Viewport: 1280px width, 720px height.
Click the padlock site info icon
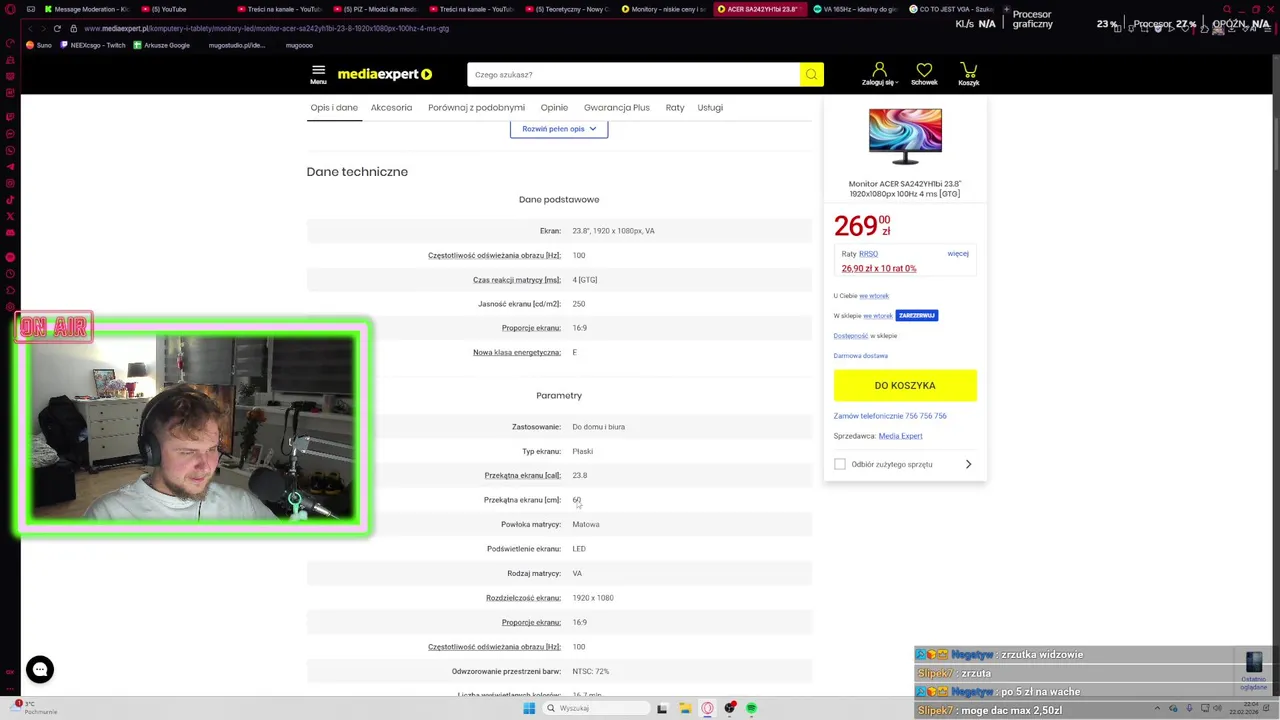[x=73, y=28]
